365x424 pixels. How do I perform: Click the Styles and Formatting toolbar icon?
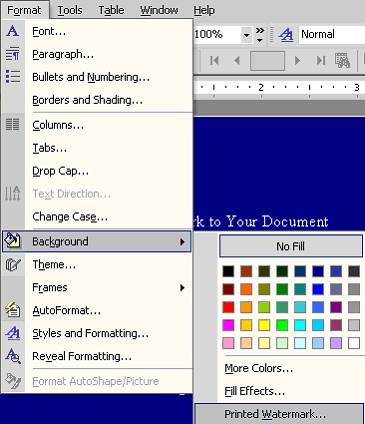coord(286,34)
